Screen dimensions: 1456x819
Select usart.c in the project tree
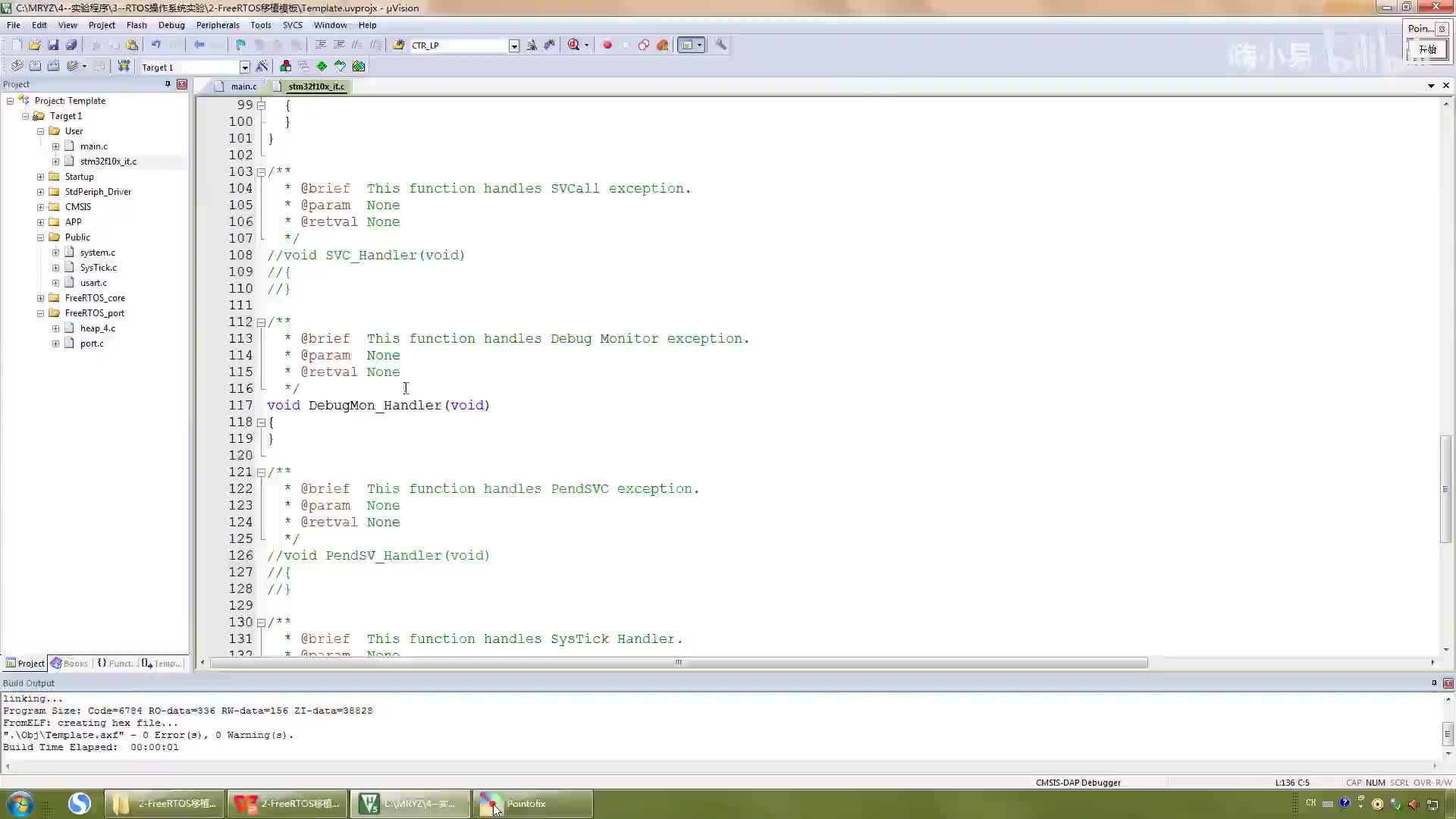[x=93, y=283]
